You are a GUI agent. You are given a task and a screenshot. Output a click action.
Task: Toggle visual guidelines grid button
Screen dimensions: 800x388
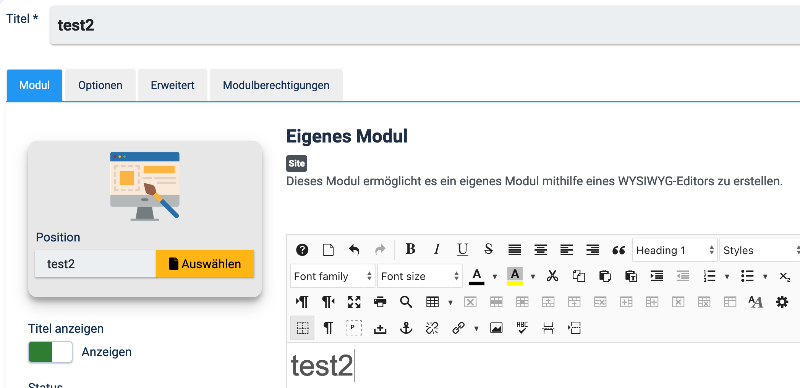pyautogui.click(x=303, y=328)
